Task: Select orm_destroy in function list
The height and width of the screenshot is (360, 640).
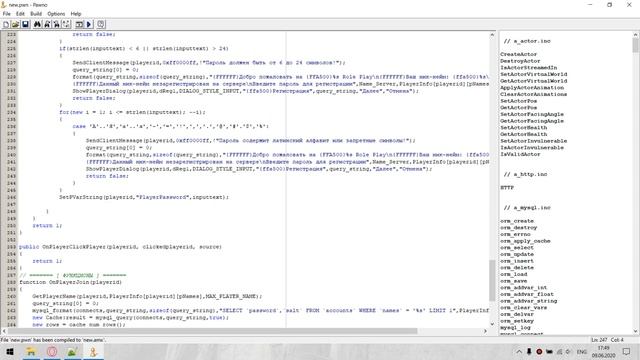Action: click(518, 228)
